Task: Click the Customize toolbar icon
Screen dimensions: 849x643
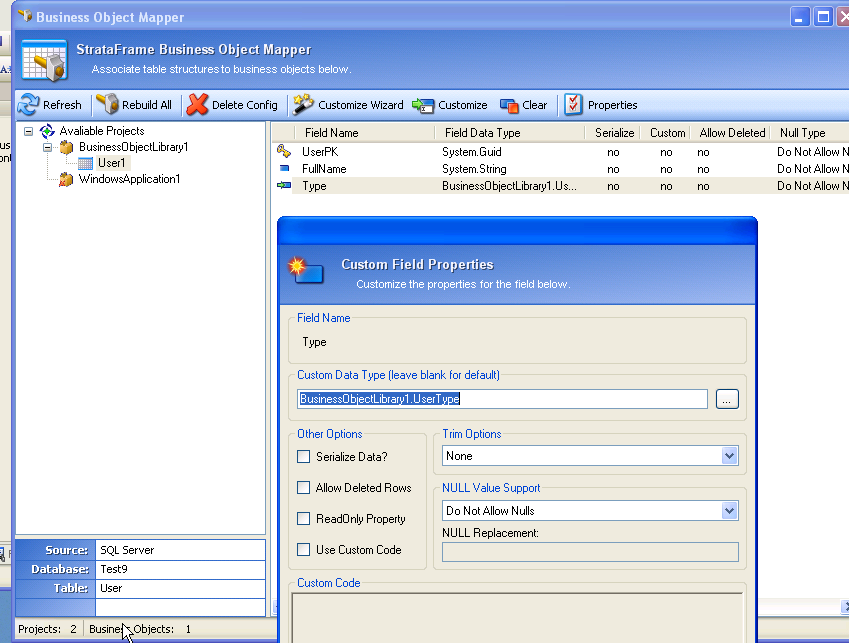Action: click(x=423, y=105)
